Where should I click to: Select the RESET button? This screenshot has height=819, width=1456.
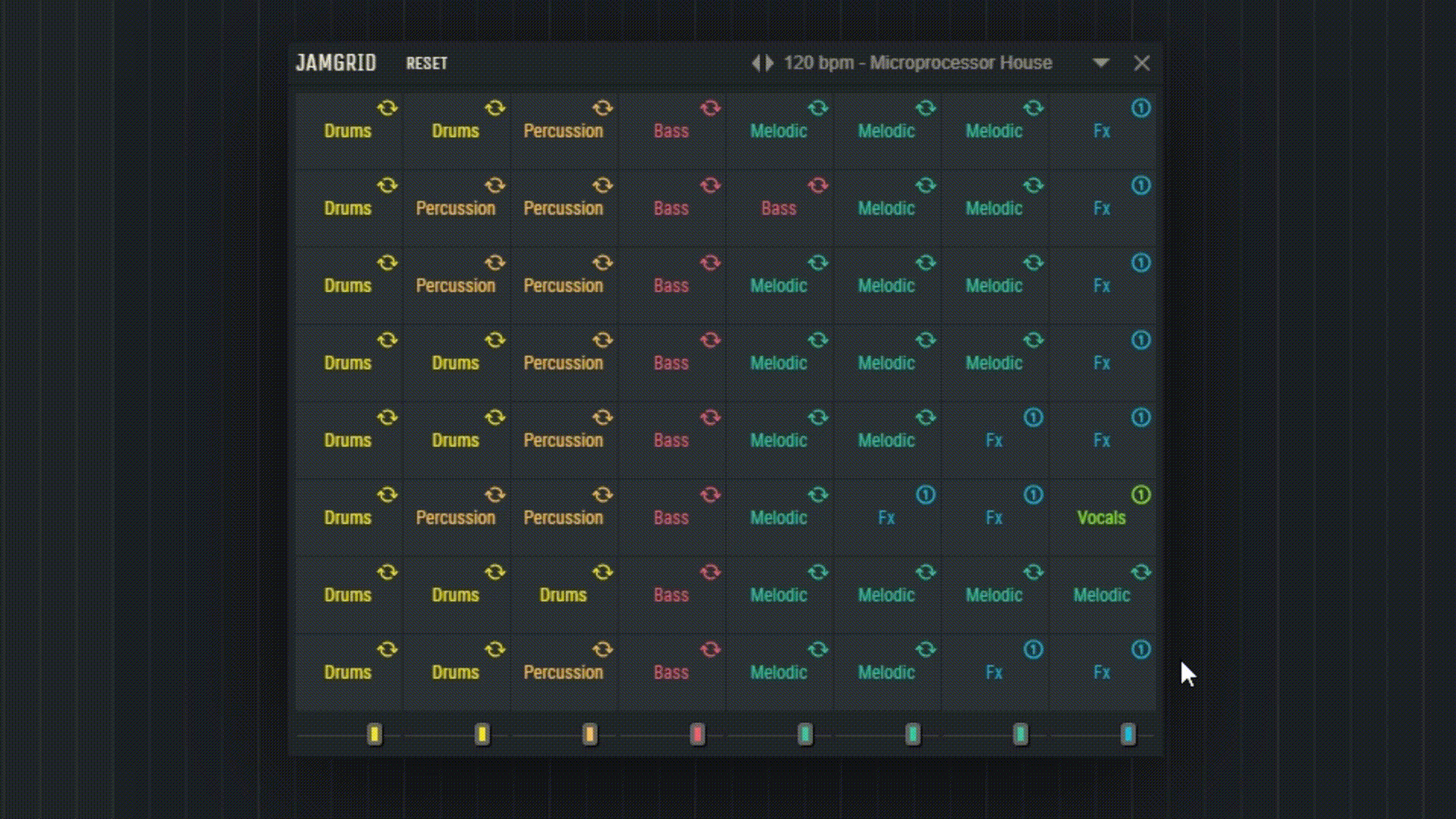[x=426, y=63]
